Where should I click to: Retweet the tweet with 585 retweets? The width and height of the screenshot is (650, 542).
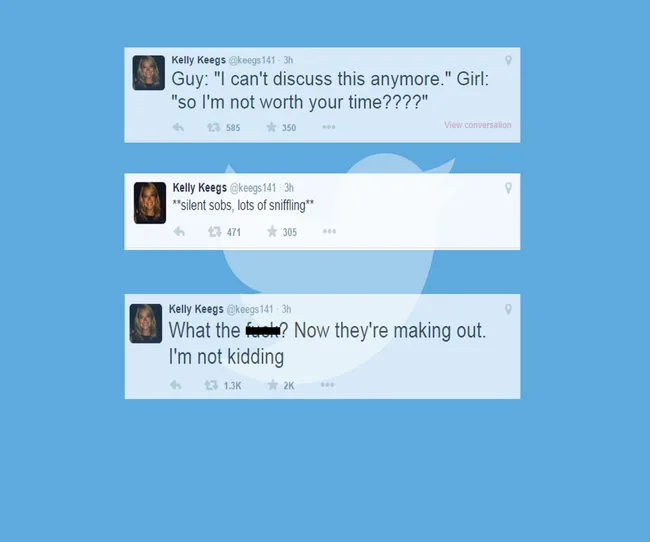(x=213, y=127)
